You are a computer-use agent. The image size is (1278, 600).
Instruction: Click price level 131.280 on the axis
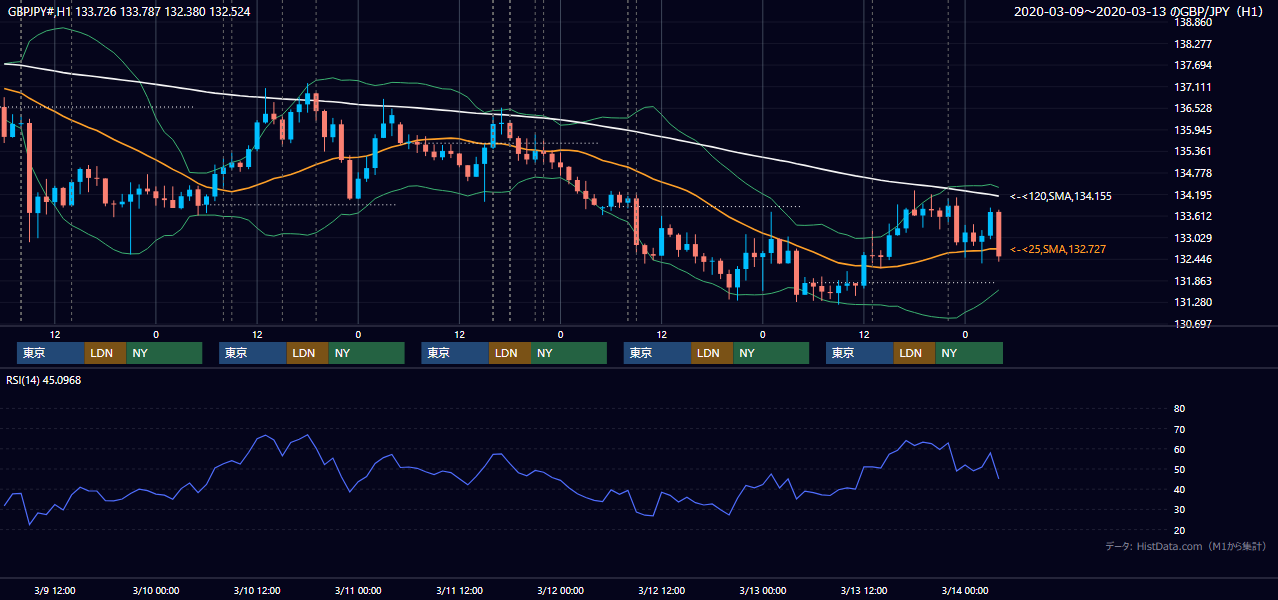coord(1192,302)
